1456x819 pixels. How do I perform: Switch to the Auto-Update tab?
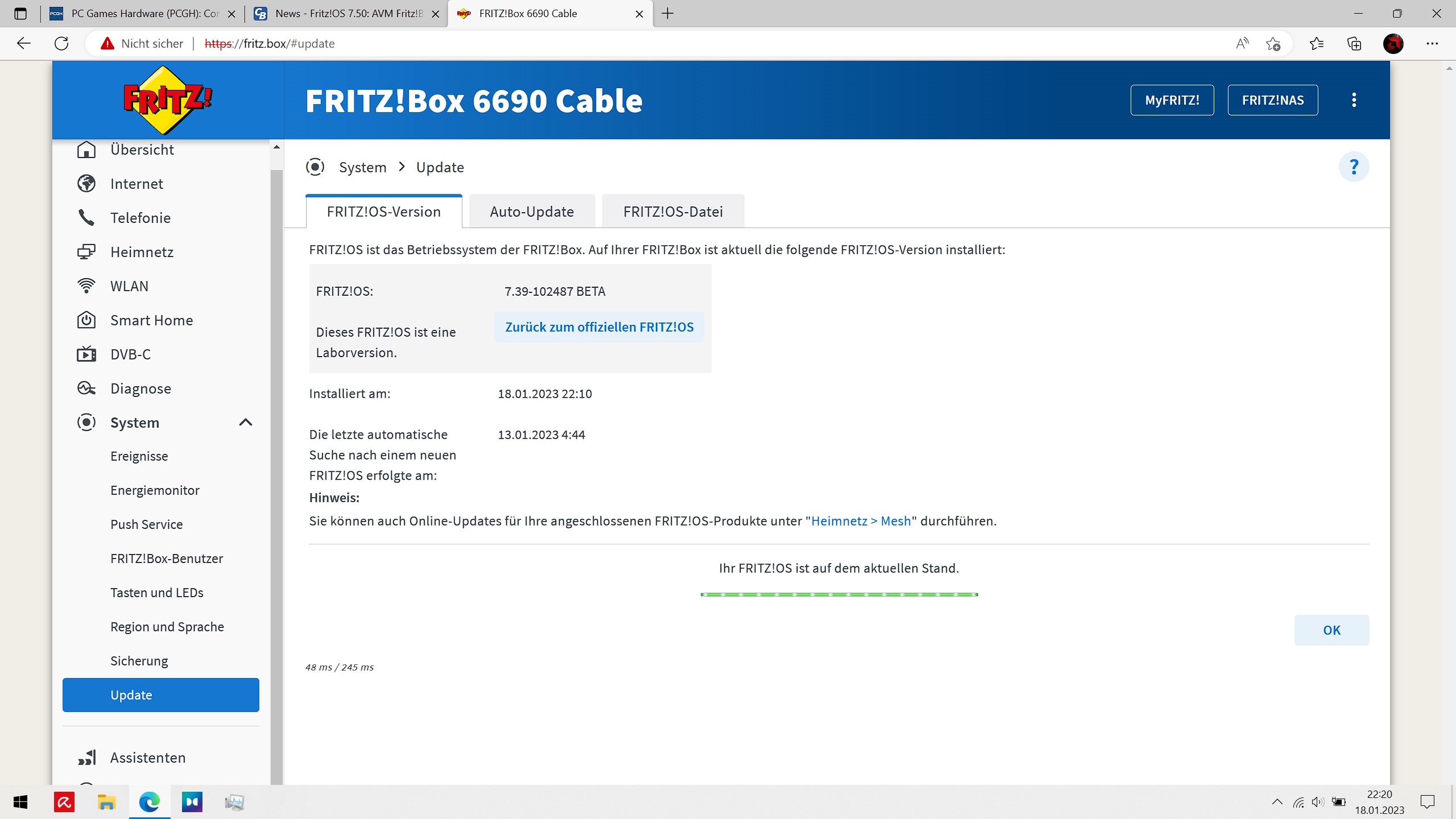[532, 212]
